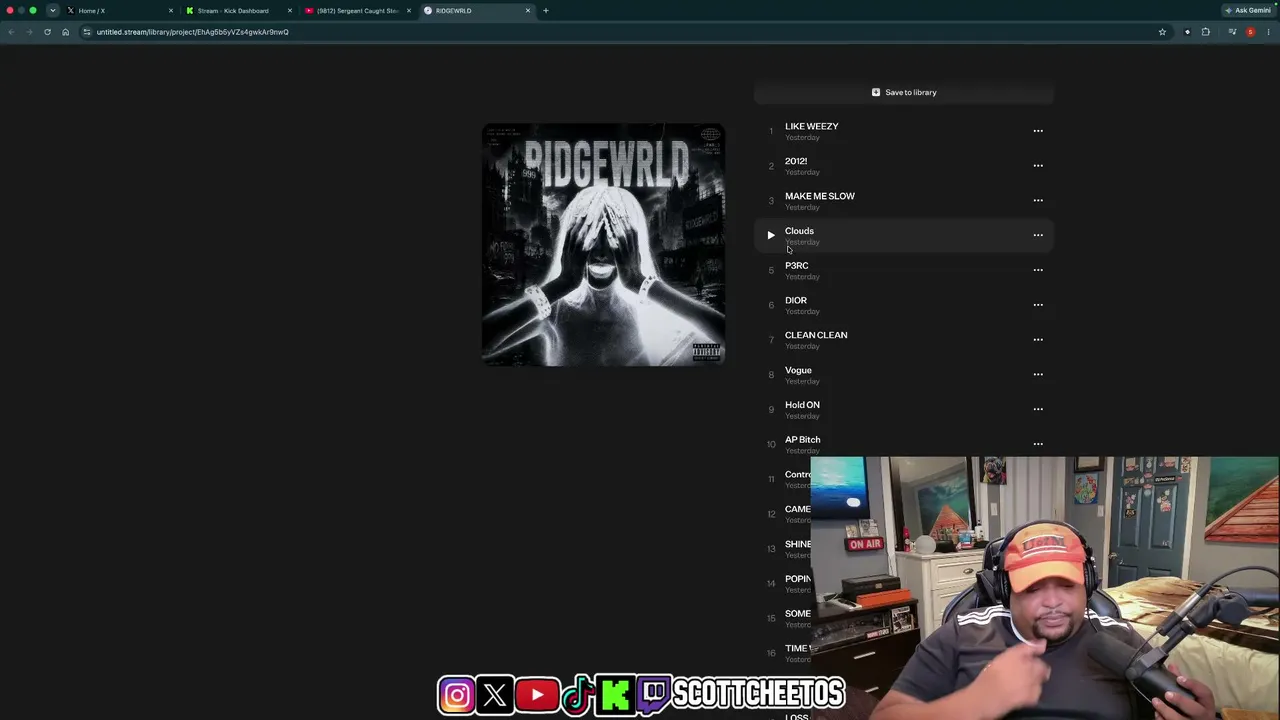The image size is (1280, 720).
Task: Select the Hold ON track title
Action: coord(802,405)
